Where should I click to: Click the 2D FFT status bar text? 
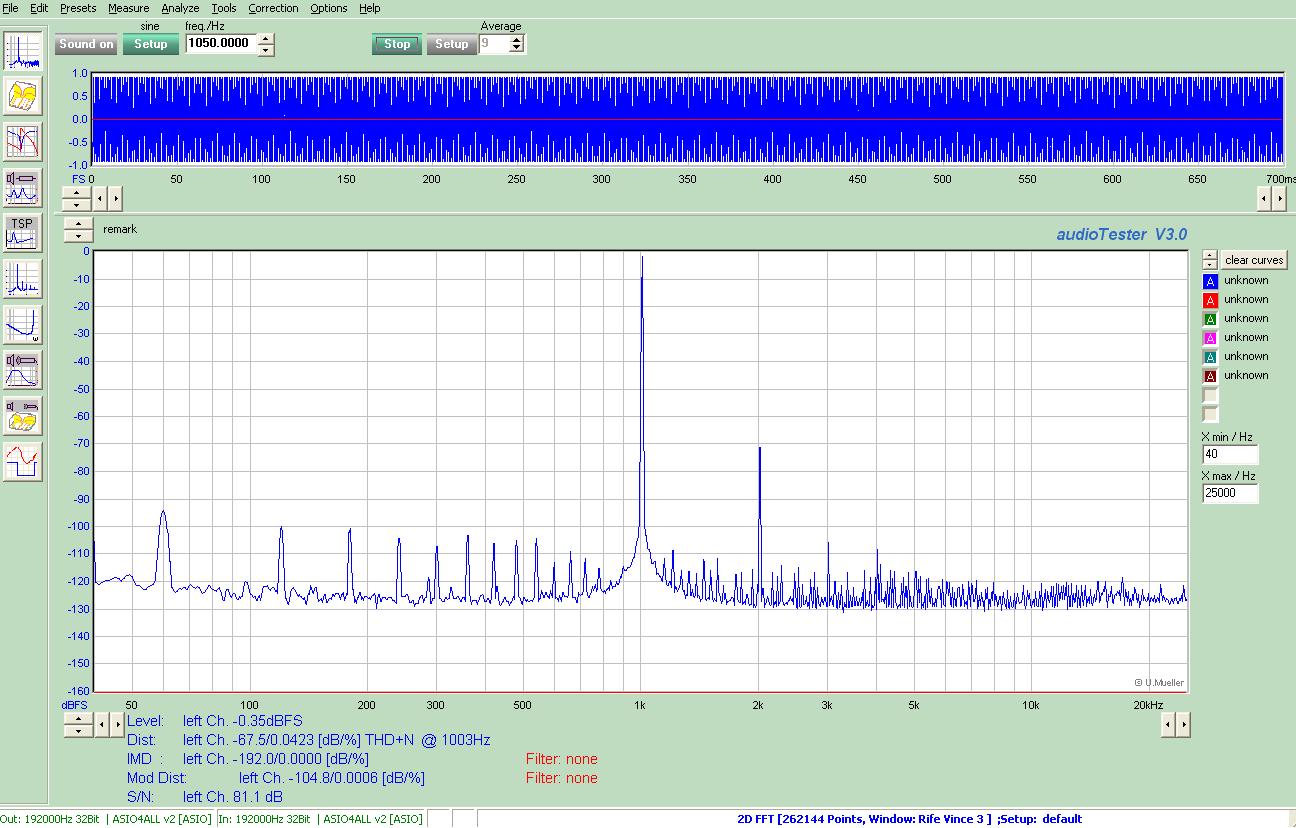tap(909, 819)
